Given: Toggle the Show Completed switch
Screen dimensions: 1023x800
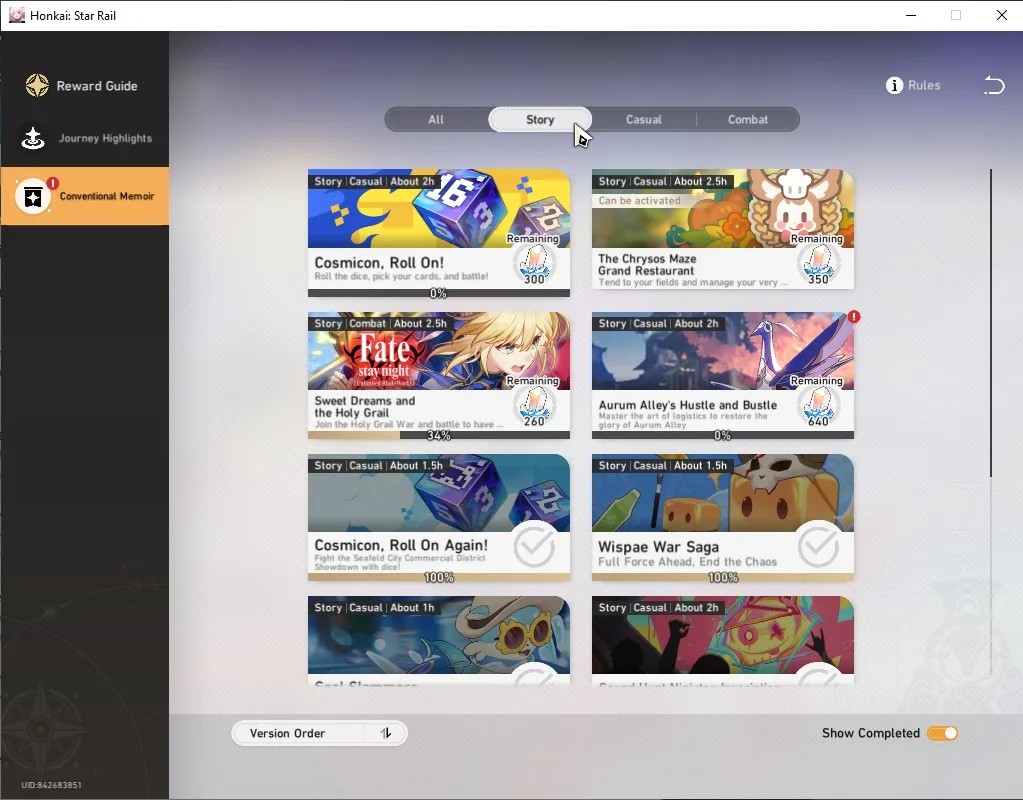Looking at the screenshot, I should [x=942, y=733].
